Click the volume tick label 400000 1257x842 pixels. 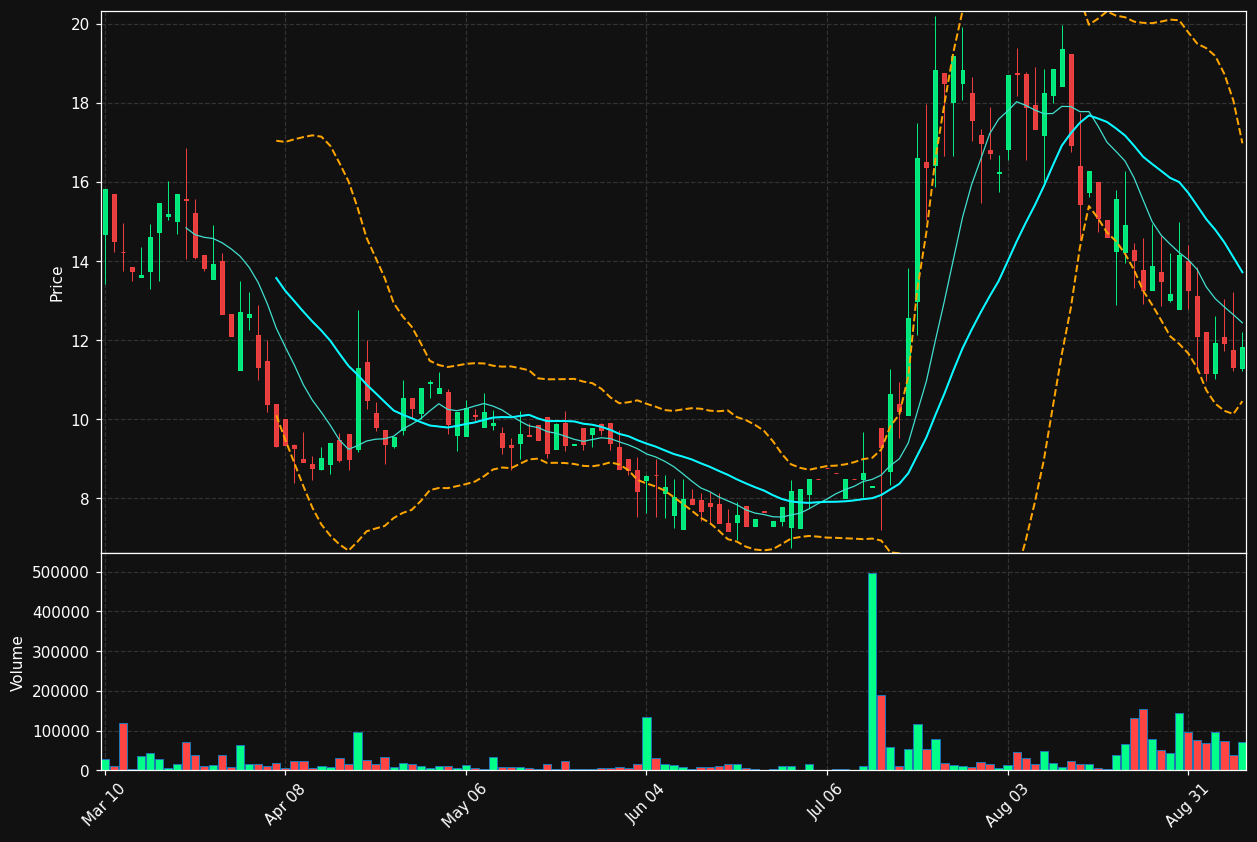click(x=62, y=612)
